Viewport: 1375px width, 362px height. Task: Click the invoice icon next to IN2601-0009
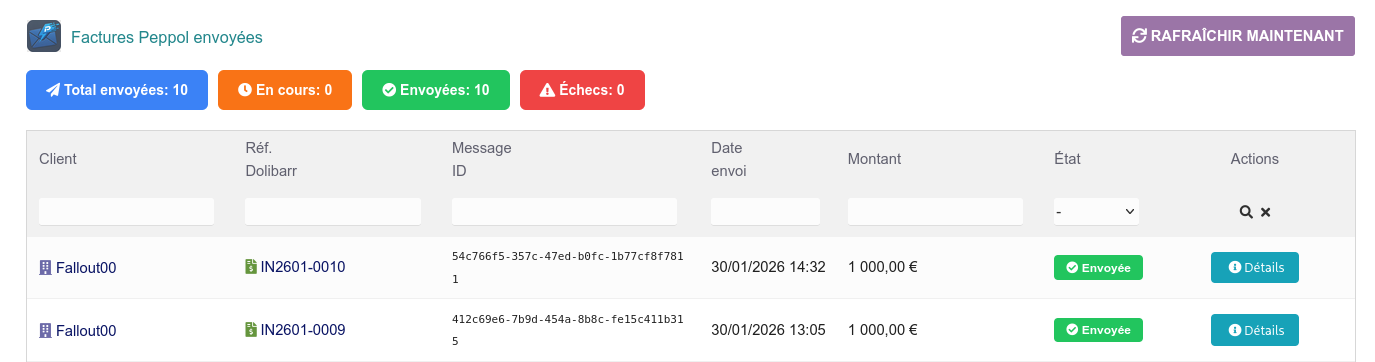251,329
